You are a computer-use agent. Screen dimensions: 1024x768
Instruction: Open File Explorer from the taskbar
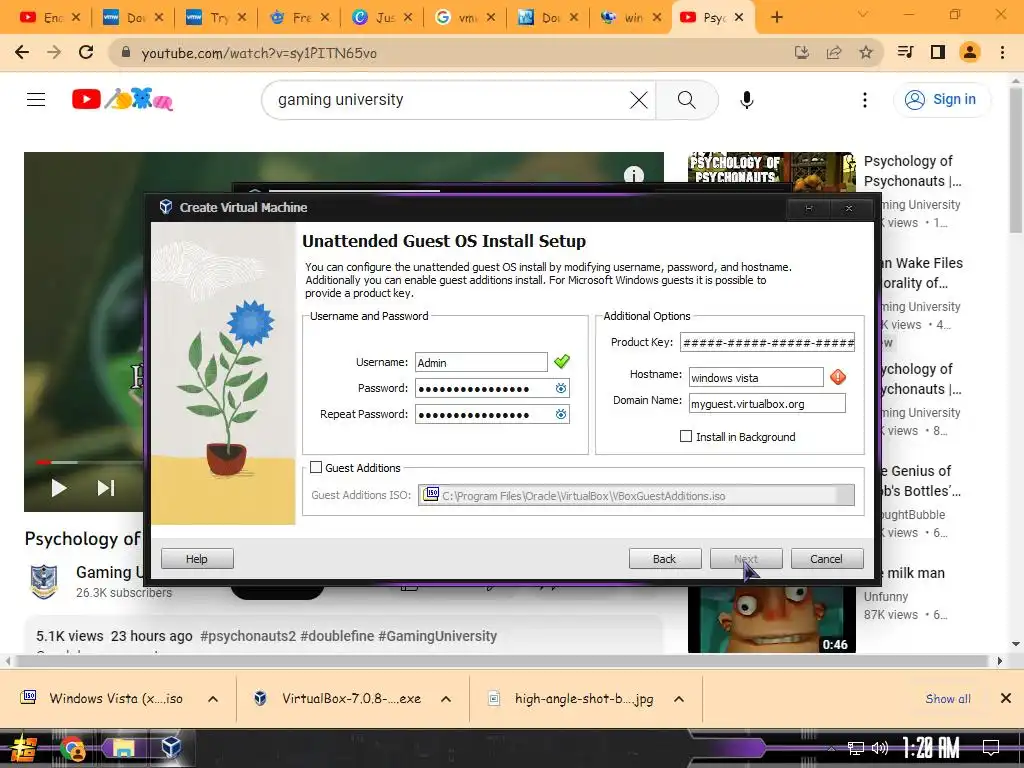122,748
